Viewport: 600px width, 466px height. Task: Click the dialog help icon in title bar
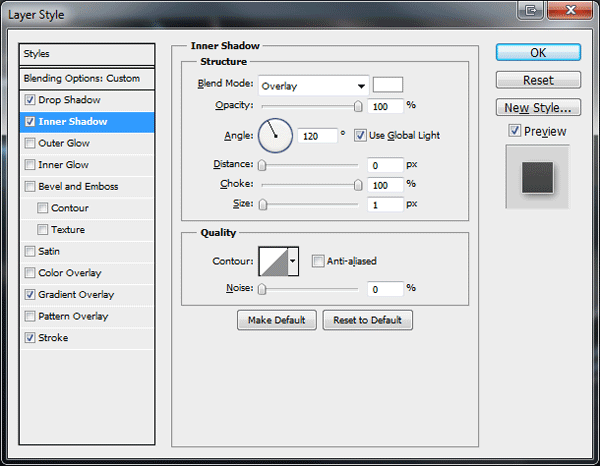tap(531, 10)
